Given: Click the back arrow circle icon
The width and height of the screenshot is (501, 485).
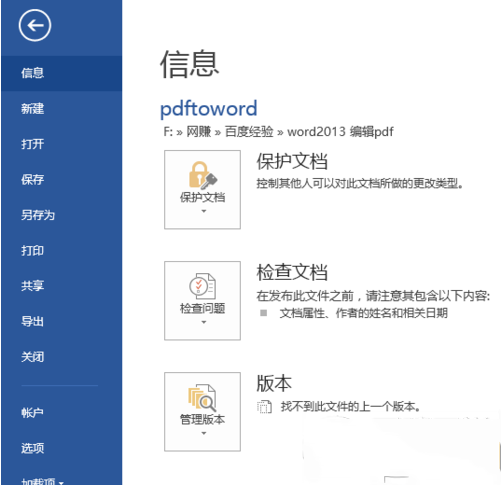Looking at the screenshot, I should (x=35, y=25).
